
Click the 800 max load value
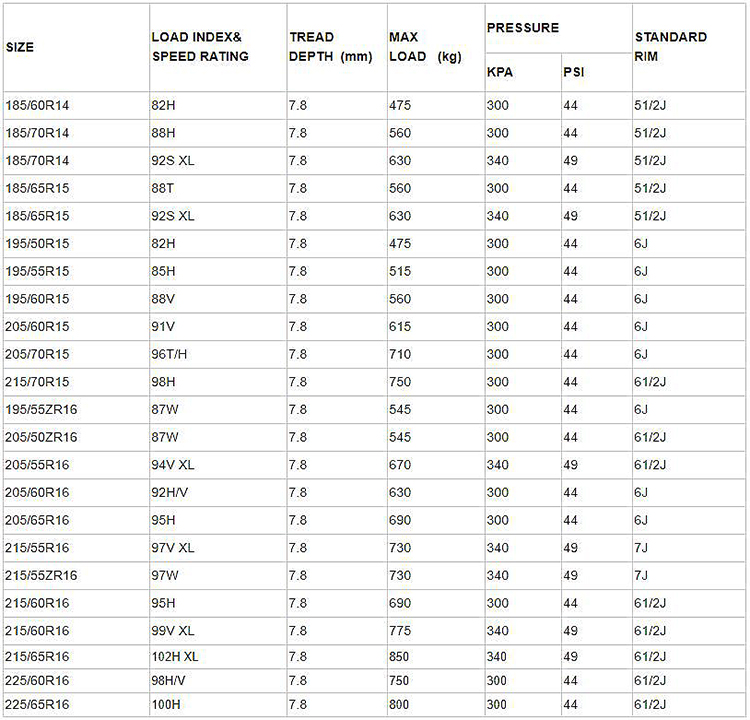click(x=399, y=705)
